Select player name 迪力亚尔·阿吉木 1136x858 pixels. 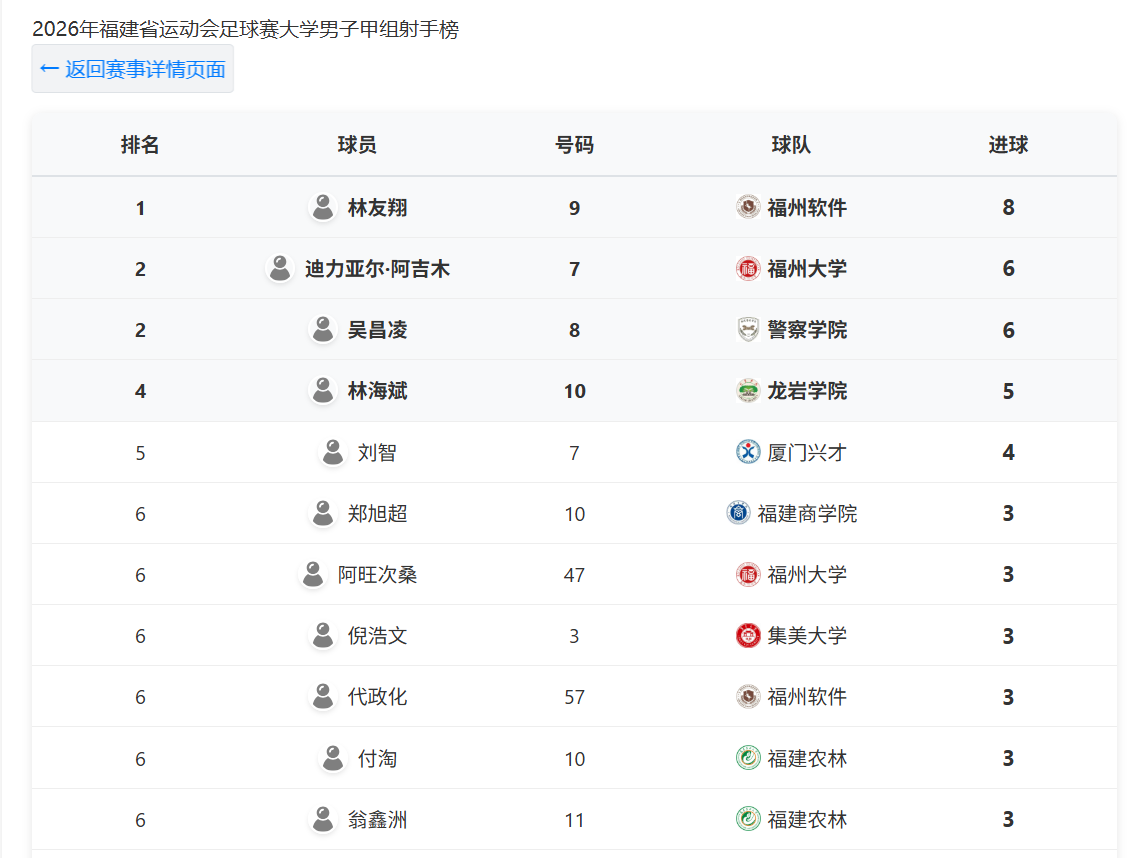pyautogui.click(x=377, y=269)
